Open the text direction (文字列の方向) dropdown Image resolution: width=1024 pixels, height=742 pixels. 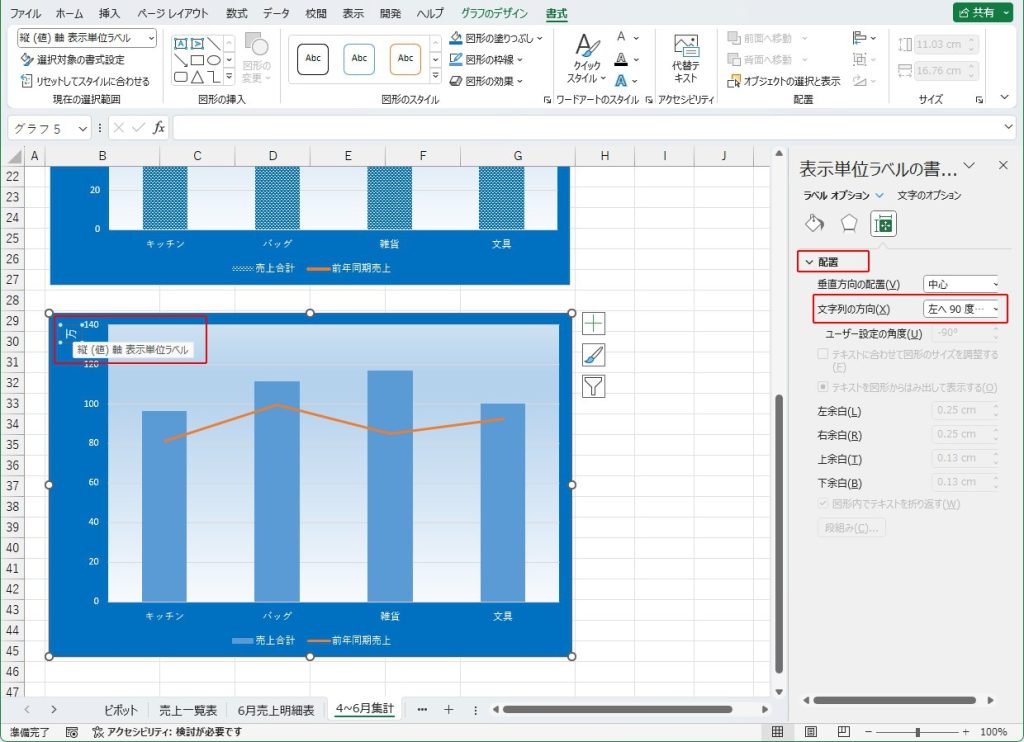961,310
